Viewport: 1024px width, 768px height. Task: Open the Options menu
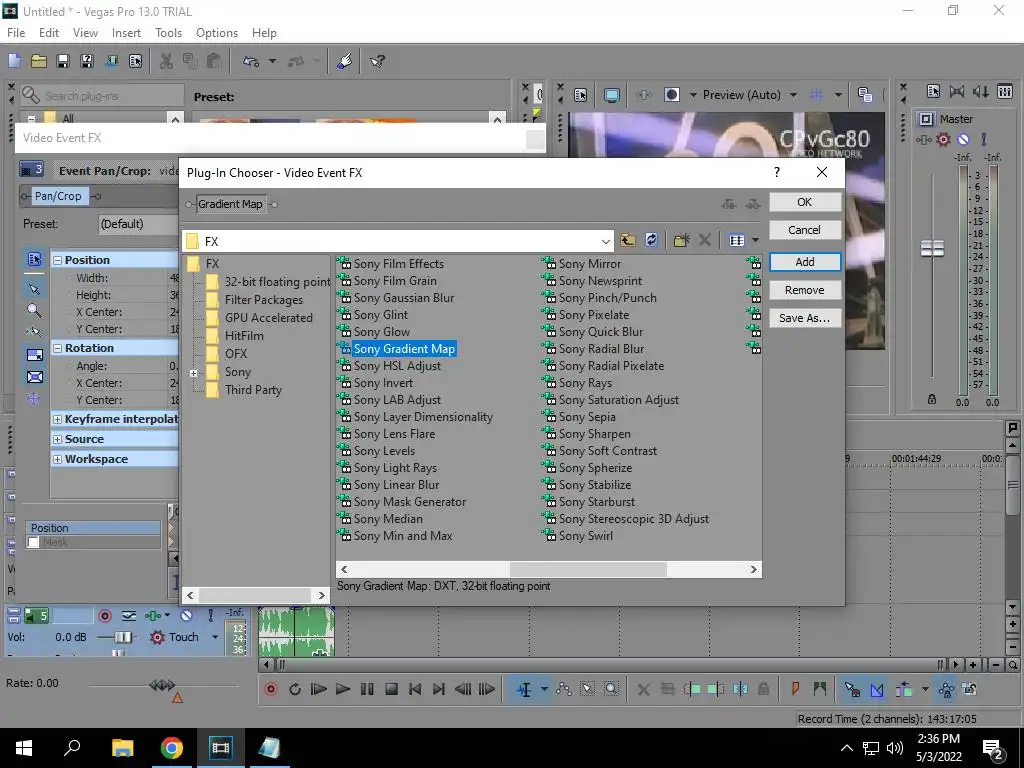pos(217,33)
